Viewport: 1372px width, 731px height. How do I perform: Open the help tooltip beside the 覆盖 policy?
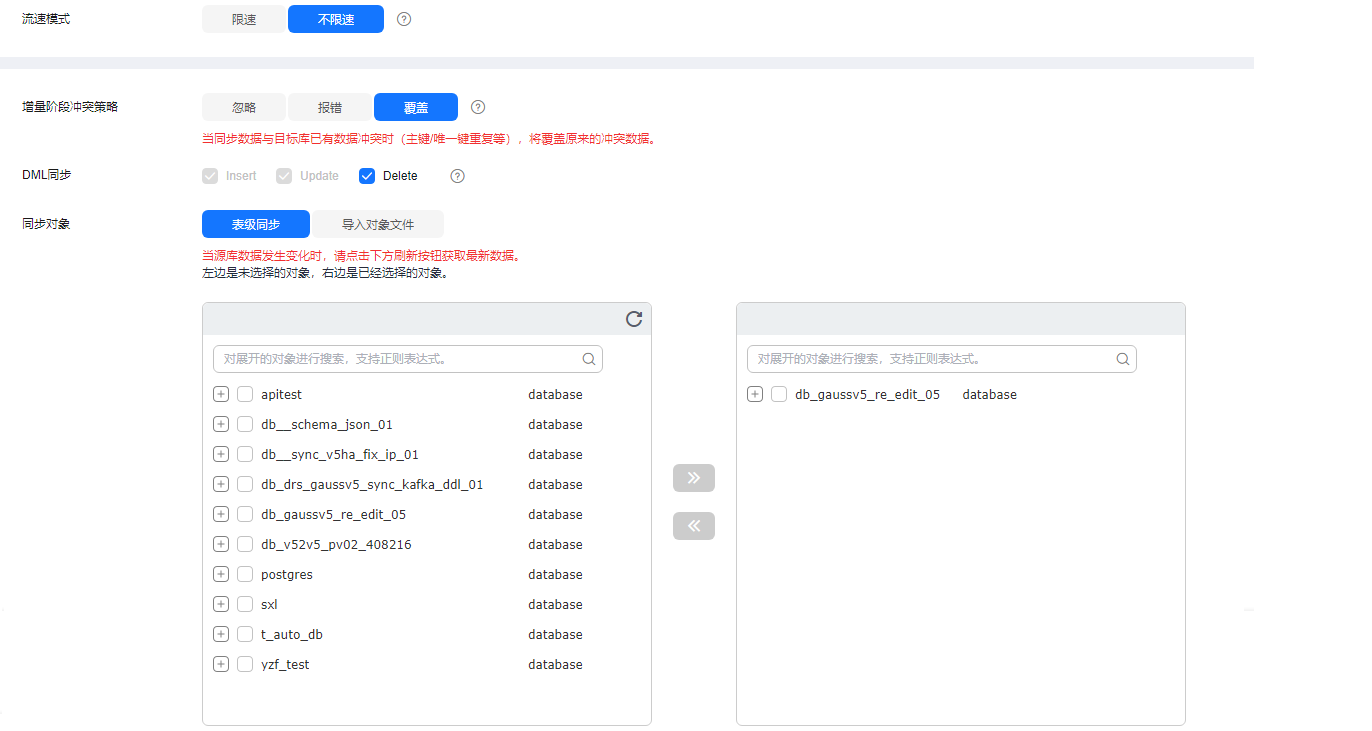coord(477,106)
